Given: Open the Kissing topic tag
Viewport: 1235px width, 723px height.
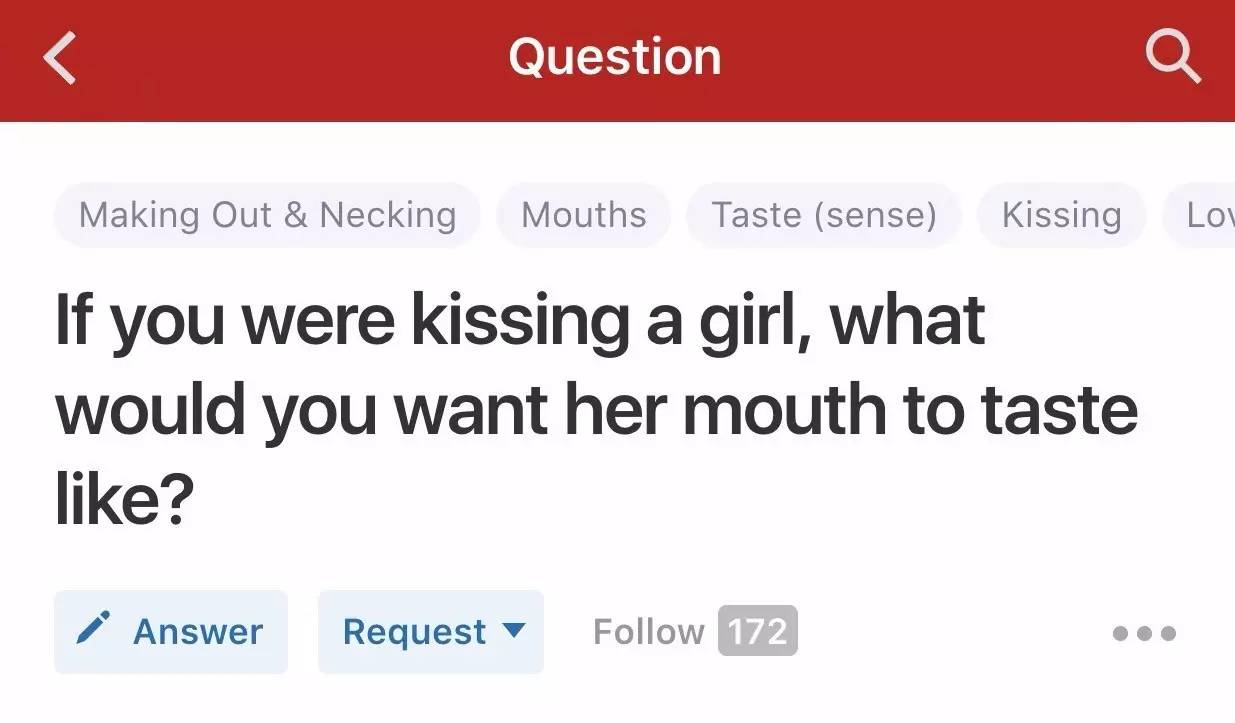Looking at the screenshot, I should coord(1061,215).
